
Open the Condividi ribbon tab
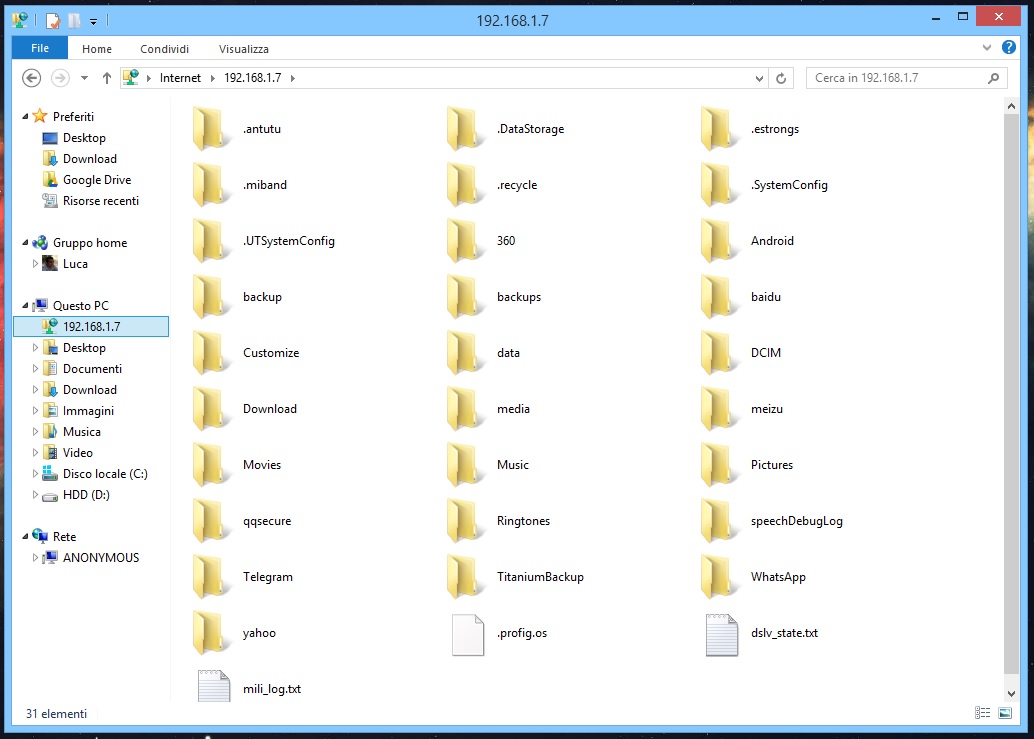point(164,49)
